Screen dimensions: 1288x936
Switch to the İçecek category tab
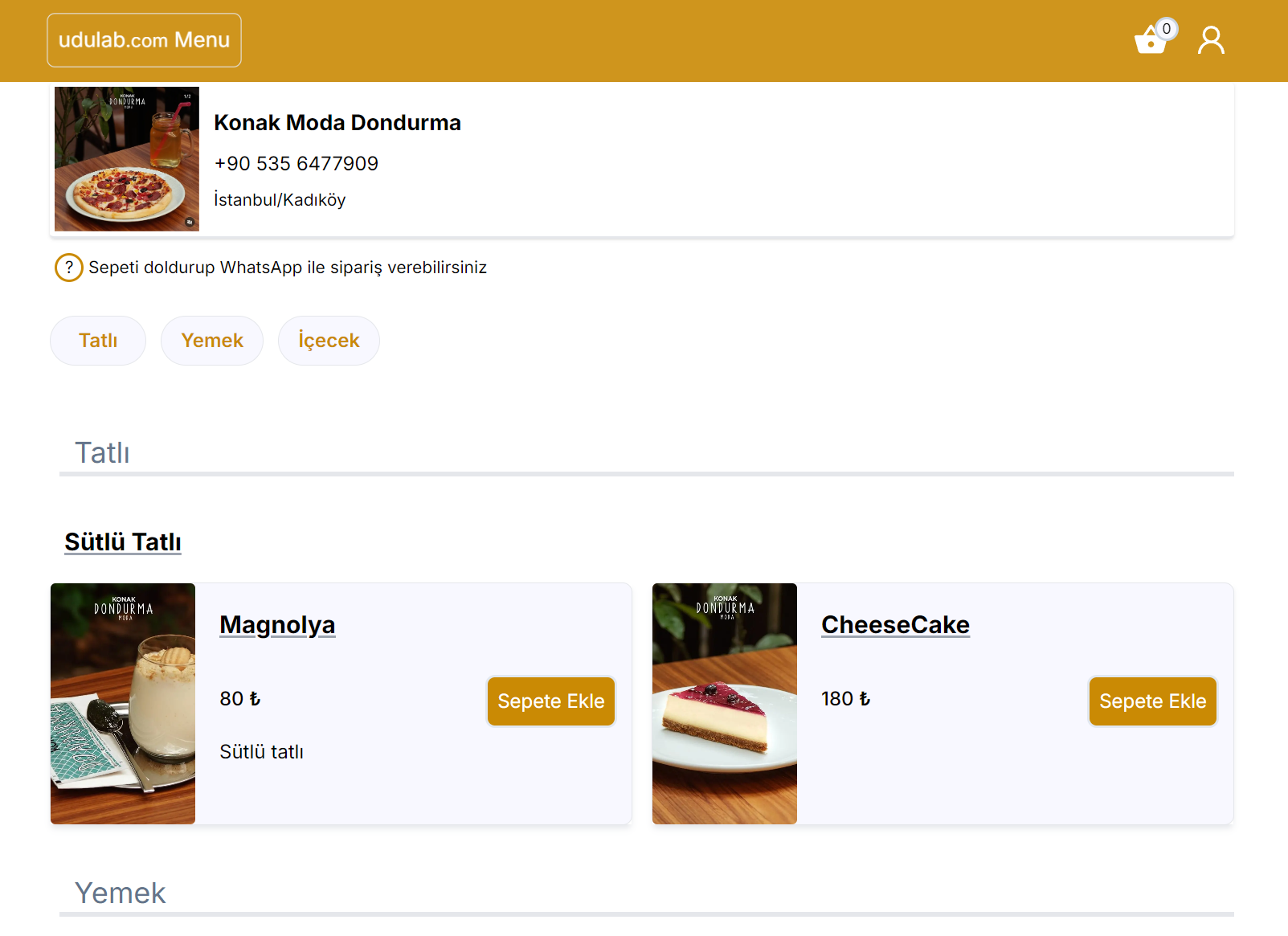(x=329, y=341)
